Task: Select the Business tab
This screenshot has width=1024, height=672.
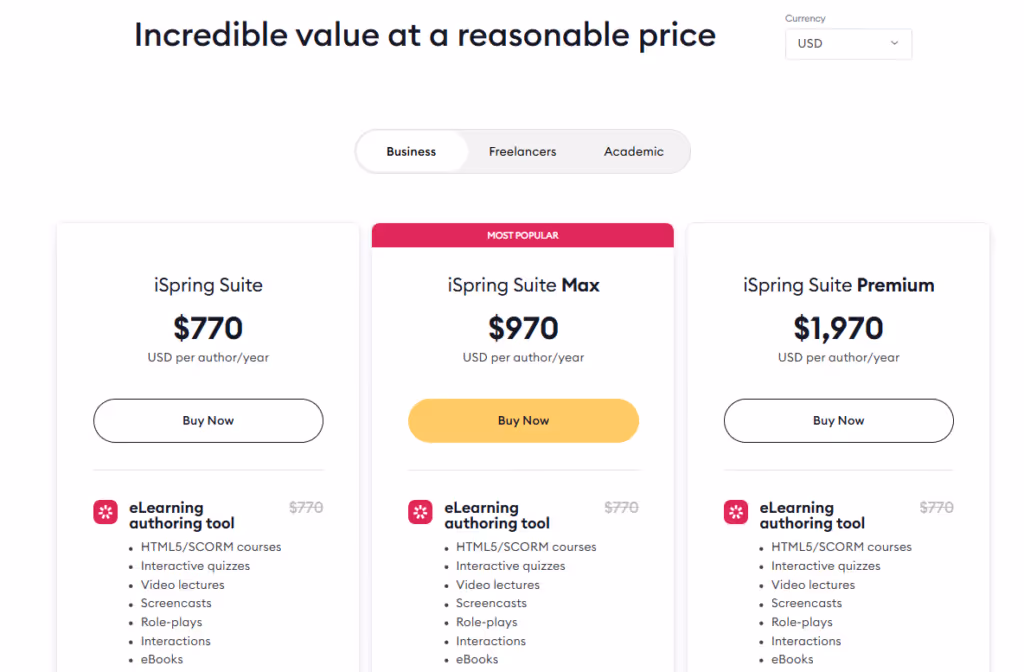Action: coord(410,151)
